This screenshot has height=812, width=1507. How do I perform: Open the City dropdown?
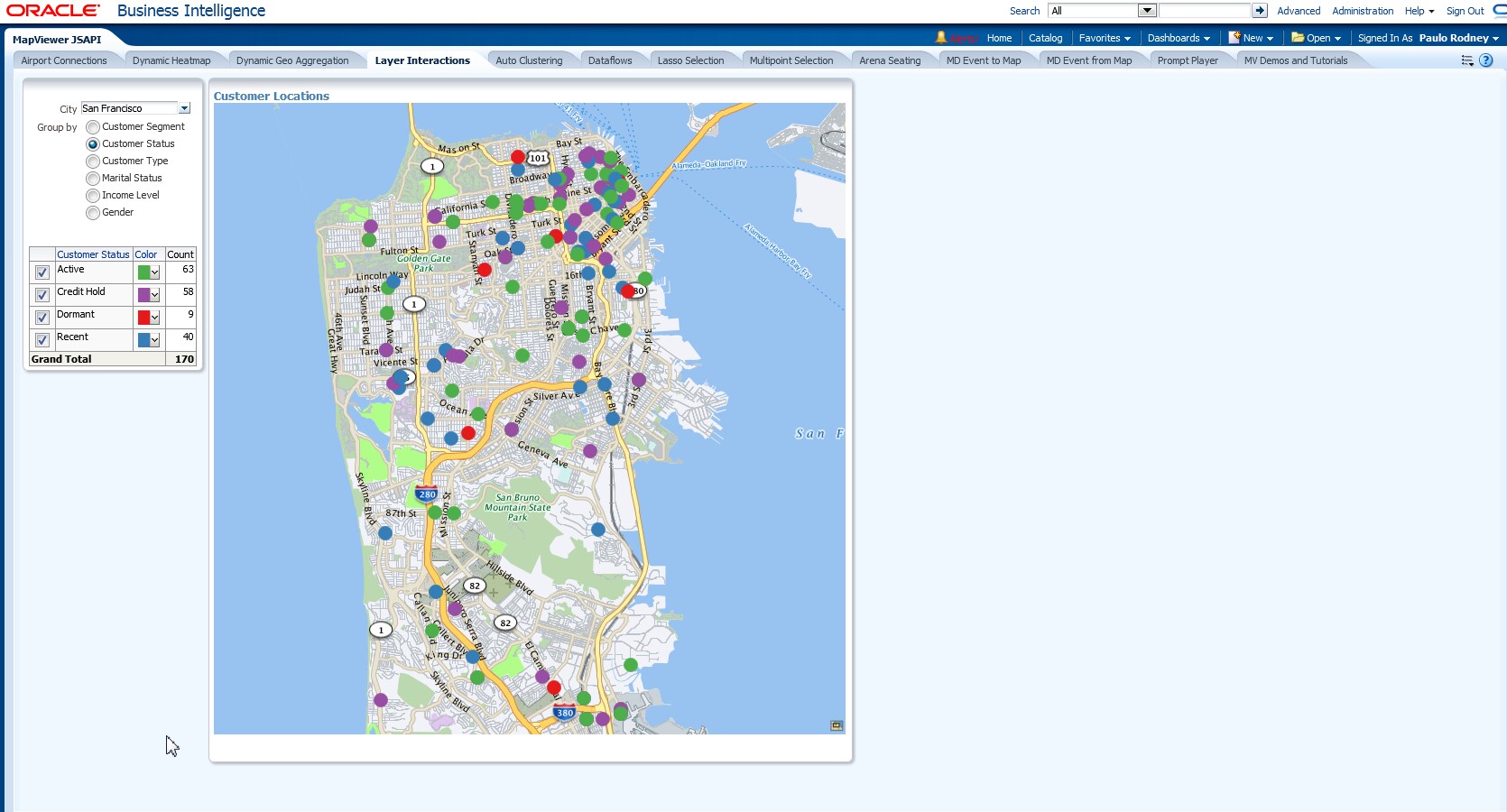pos(184,108)
